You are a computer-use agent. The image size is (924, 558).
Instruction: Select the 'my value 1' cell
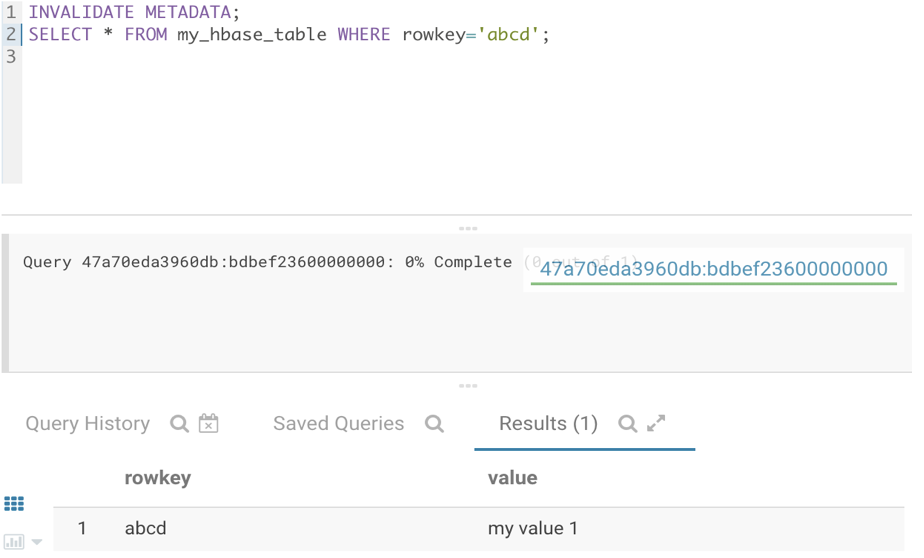[533, 528]
